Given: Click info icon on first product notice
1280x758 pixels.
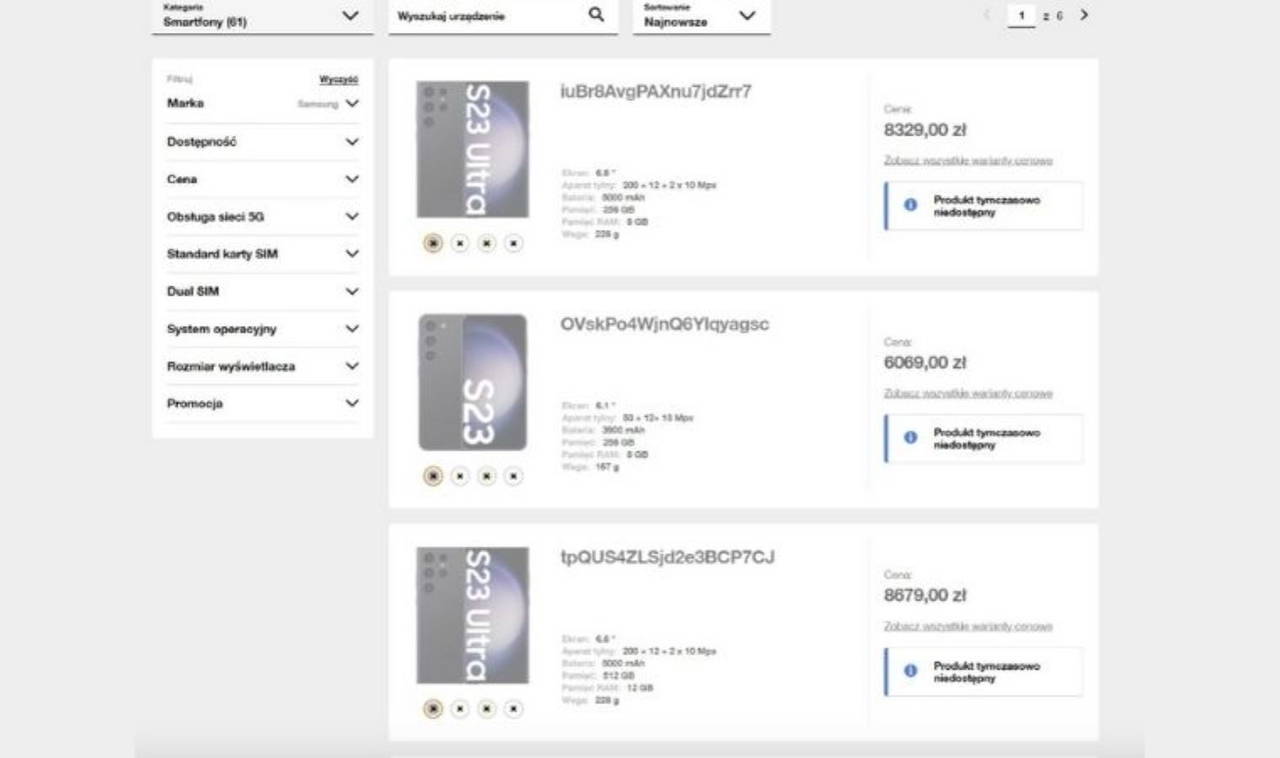Looking at the screenshot, I should coord(910,205).
